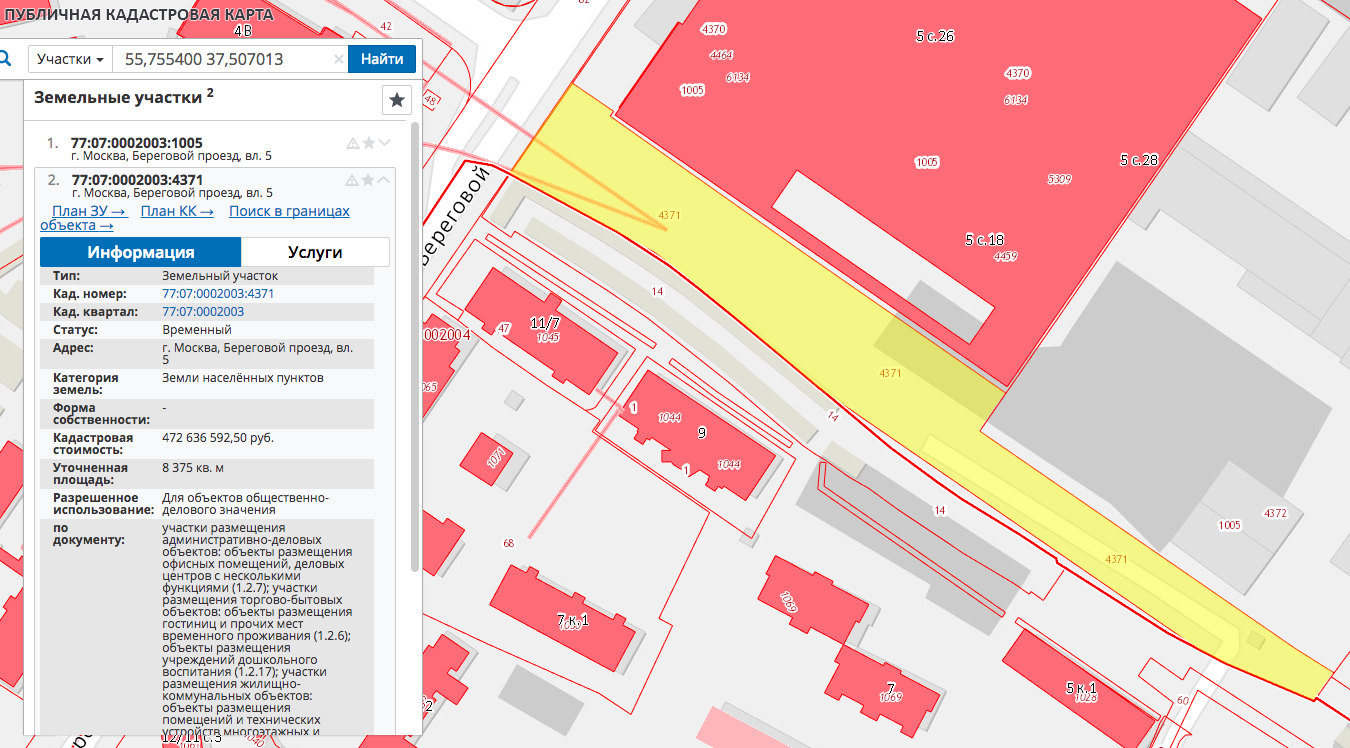This screenshot has width=1350, height=748.
Task: Click building 5 с.26 on the map
Action: click(x=935, y=36)
